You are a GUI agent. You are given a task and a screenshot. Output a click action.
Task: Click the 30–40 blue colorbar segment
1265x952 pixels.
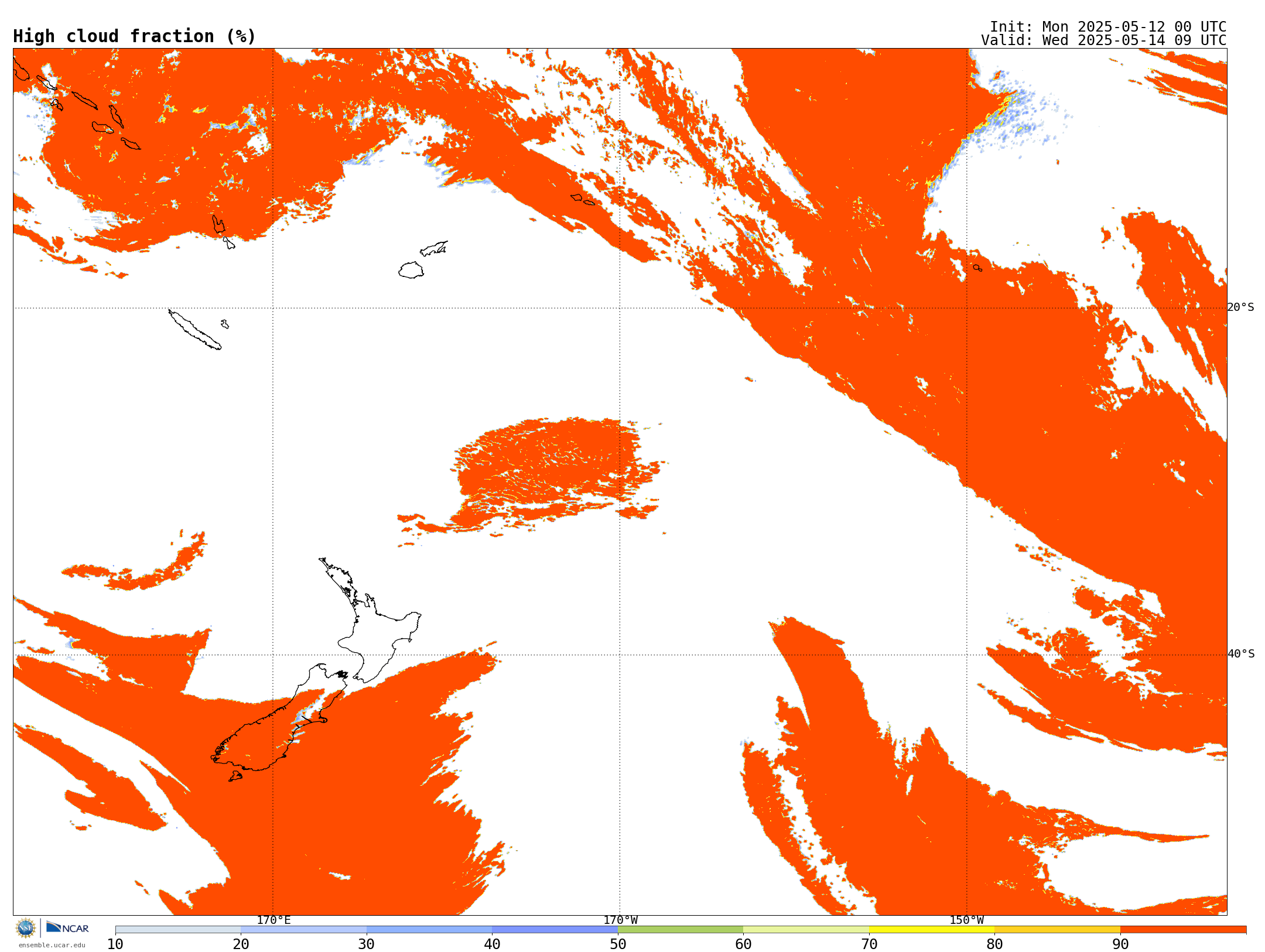(429, 930)
